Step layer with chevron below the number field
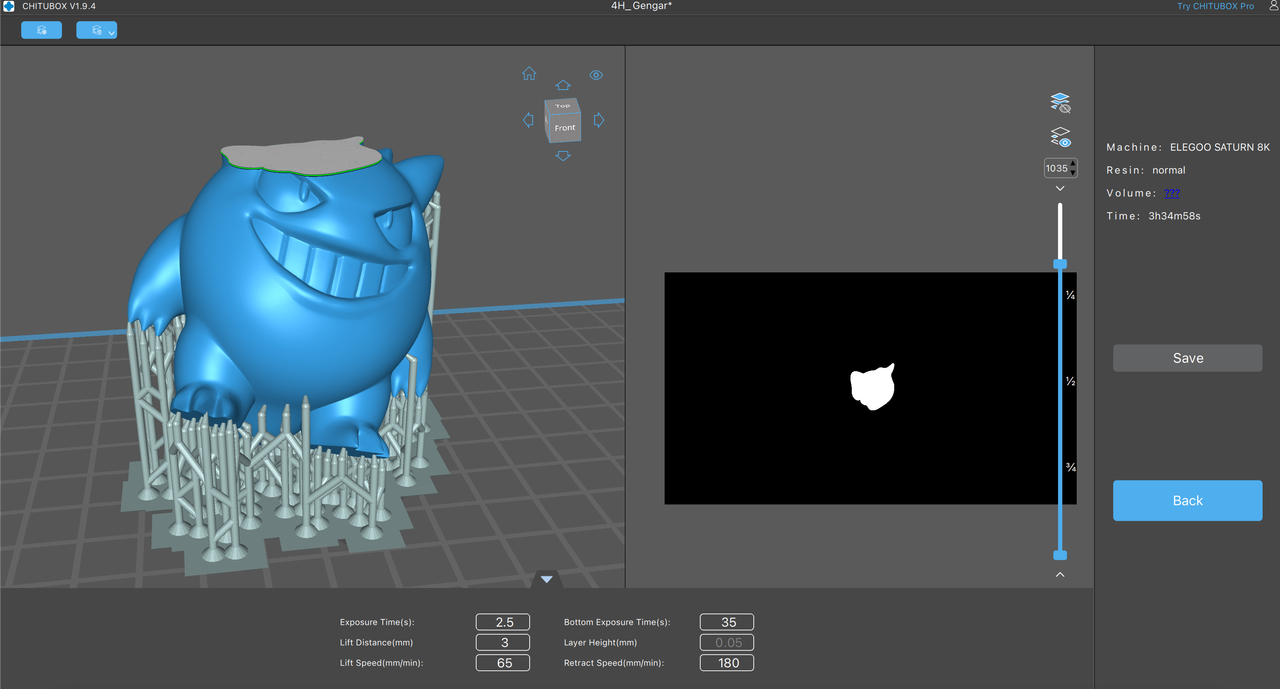Image resolution: width=1280 pixels, height=689 pixels. click(1060, 188)
